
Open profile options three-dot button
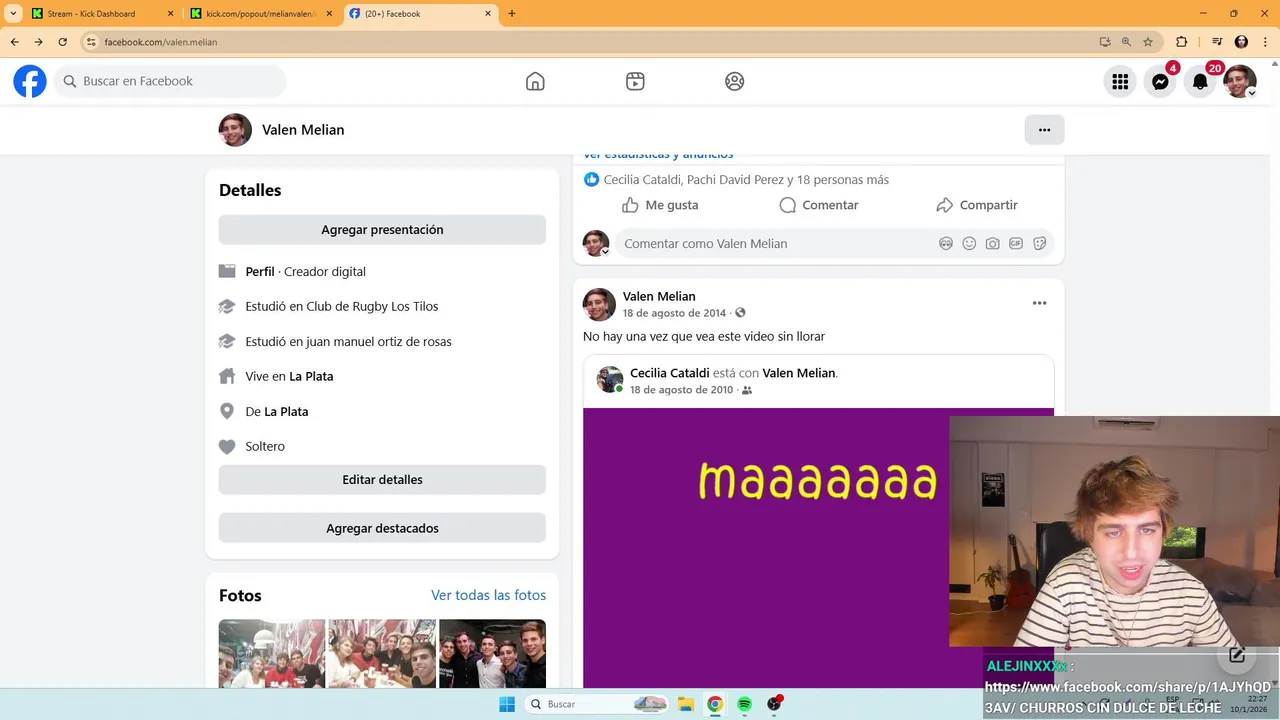pyautogui.click(x=1044, y=130)
